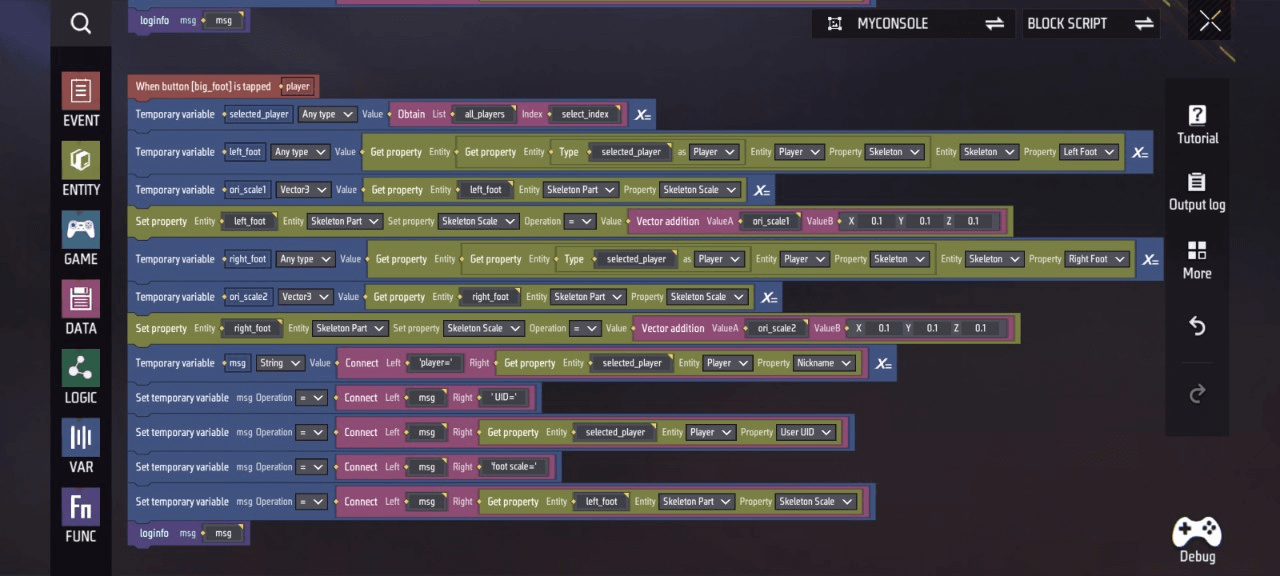Open the FUNC block category
Viewport: 1280px width, 576px height.
pos(81,515)
